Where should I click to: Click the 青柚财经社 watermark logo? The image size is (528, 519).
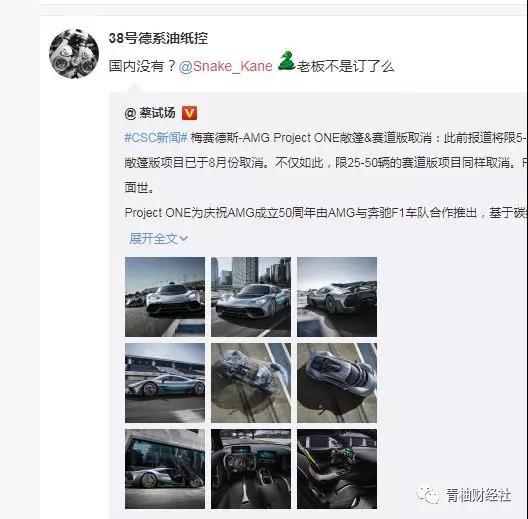tap(464, 495)
